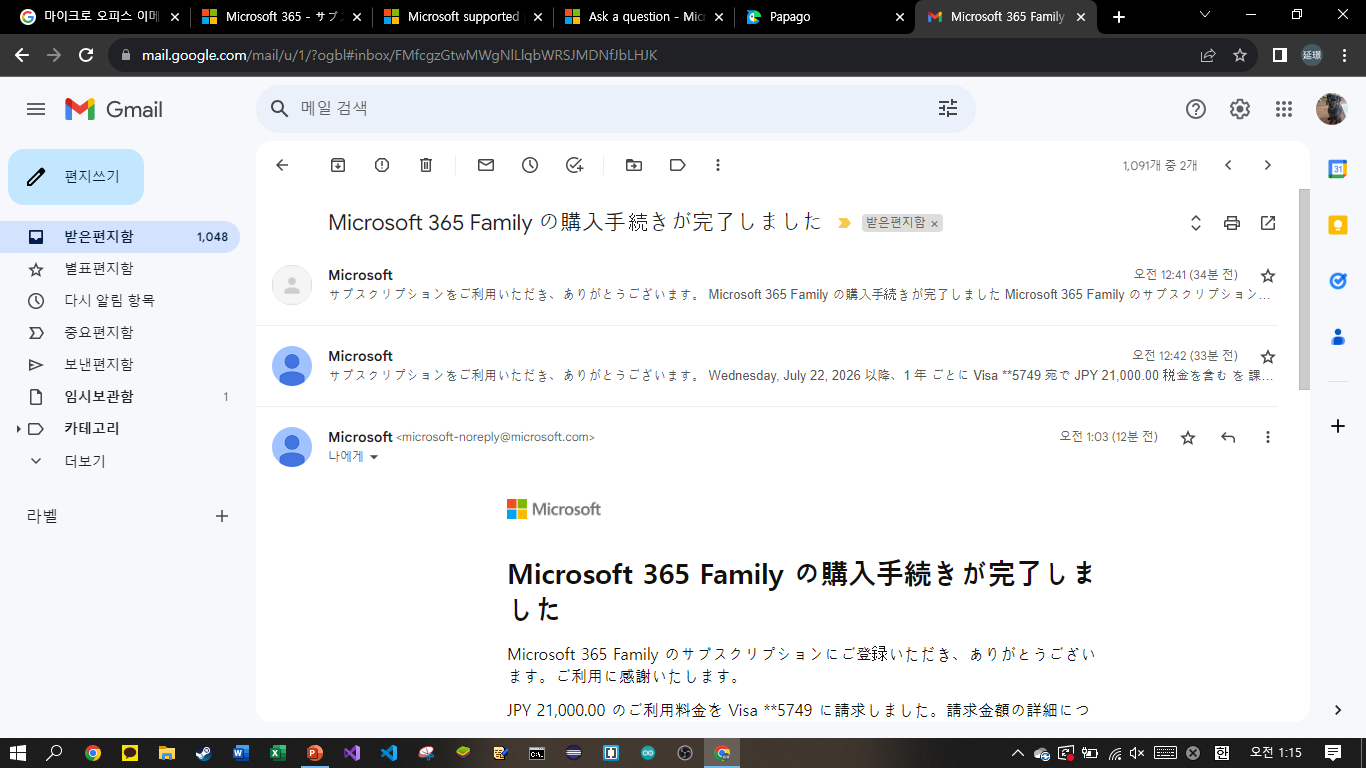This screenshot has height=768, width=1366.
Task: Show older conversation arrow
Action: click(1268, 165)
